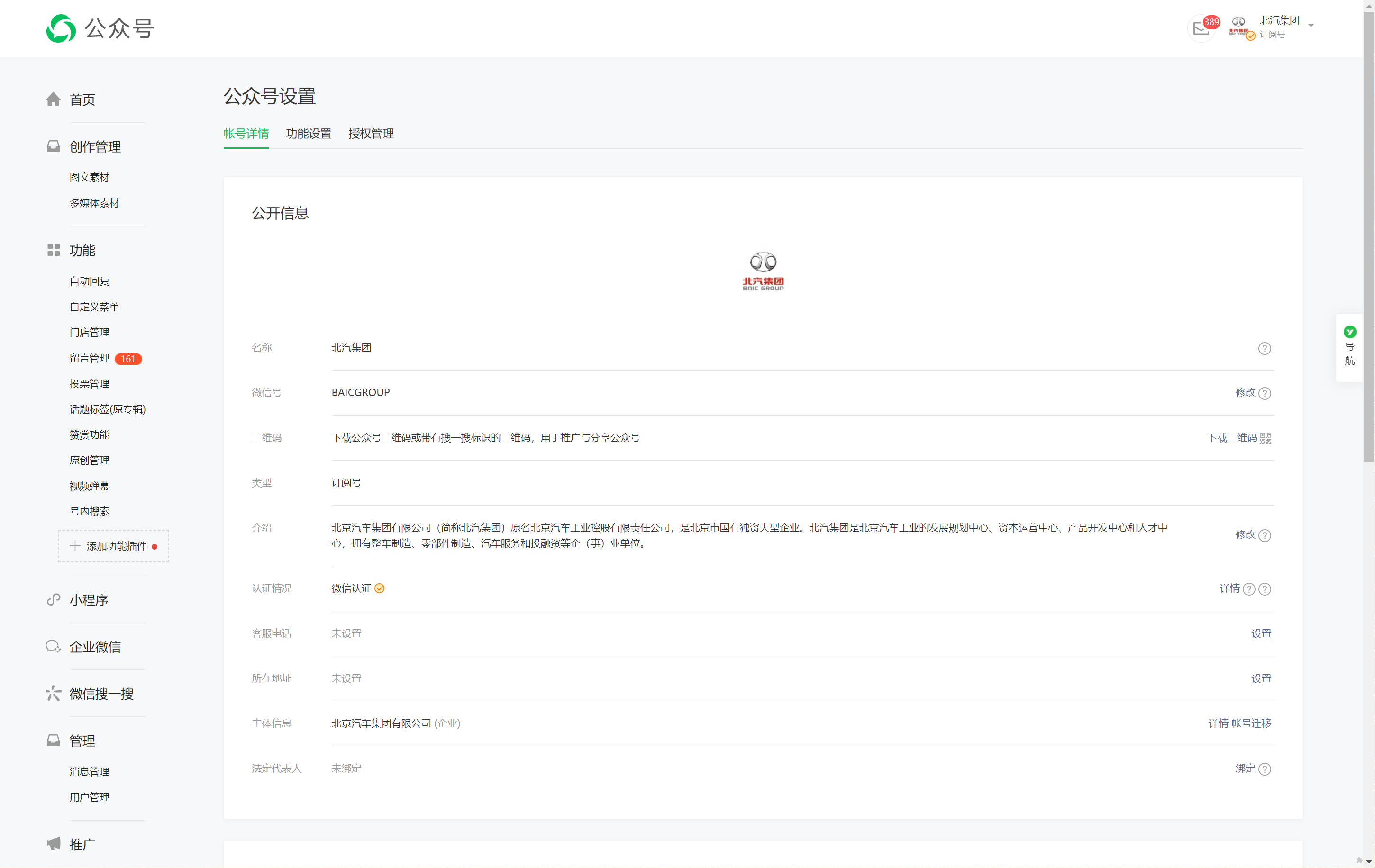Expand the 创作管理 sidebar section
The image size is (1375, 868).
(95, 147)
